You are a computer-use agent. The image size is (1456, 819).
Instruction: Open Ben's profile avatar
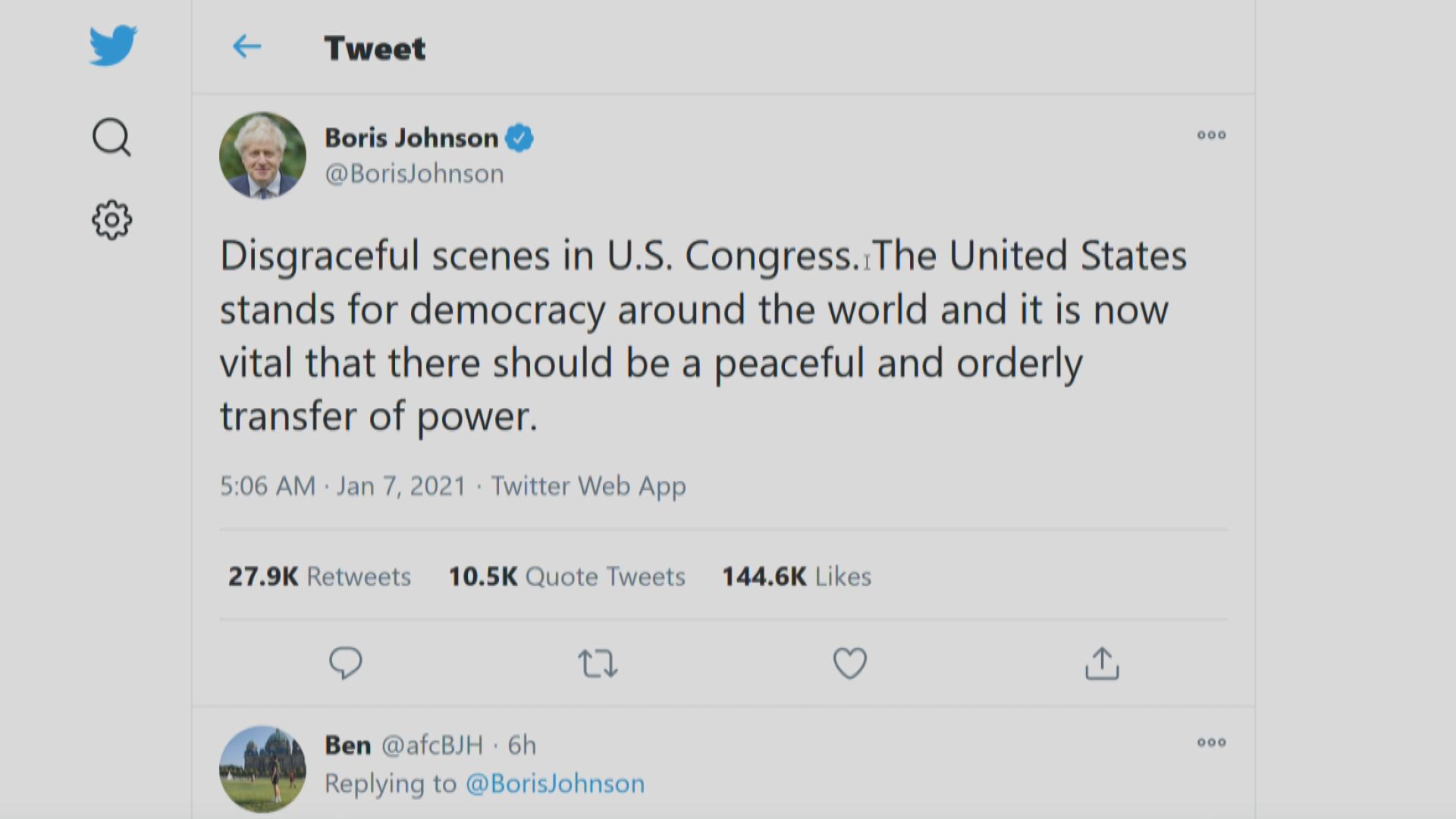coord(262,769)
